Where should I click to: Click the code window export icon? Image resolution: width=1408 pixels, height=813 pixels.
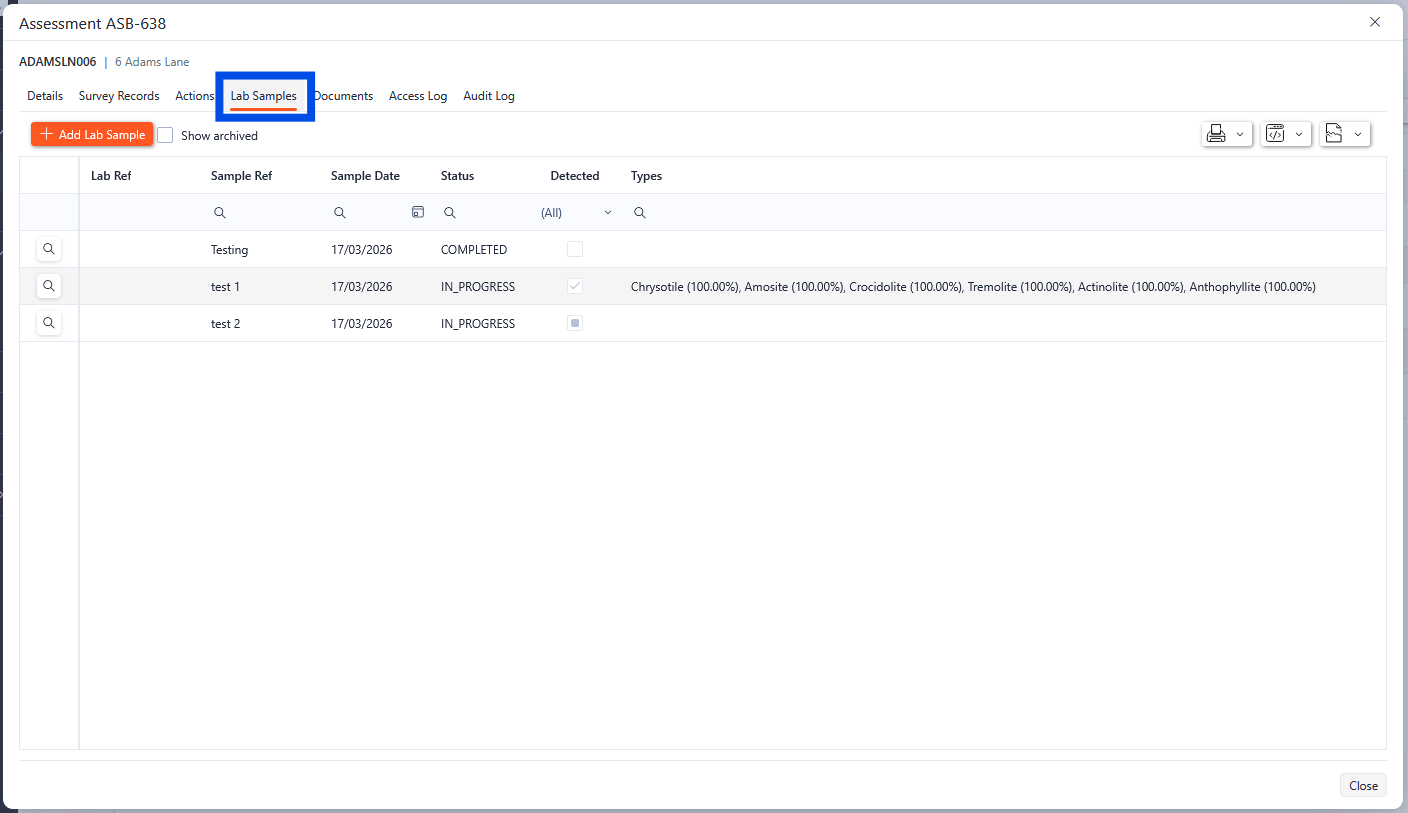1275,134
